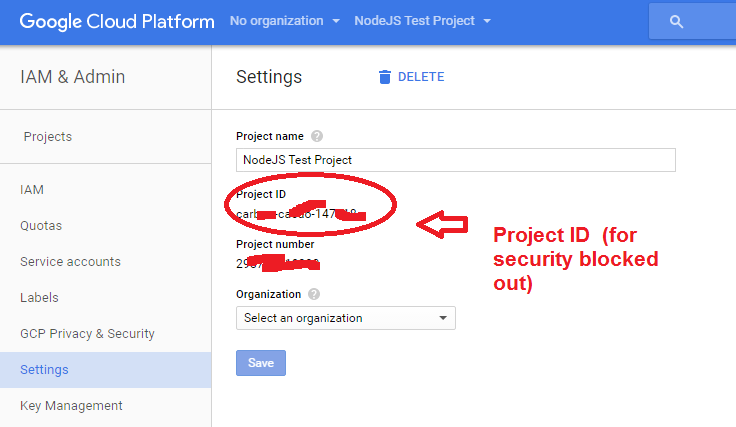Viewport: 736px width, 427px height.
Task: Navigate to Service accounts
Action: (70, 261)
